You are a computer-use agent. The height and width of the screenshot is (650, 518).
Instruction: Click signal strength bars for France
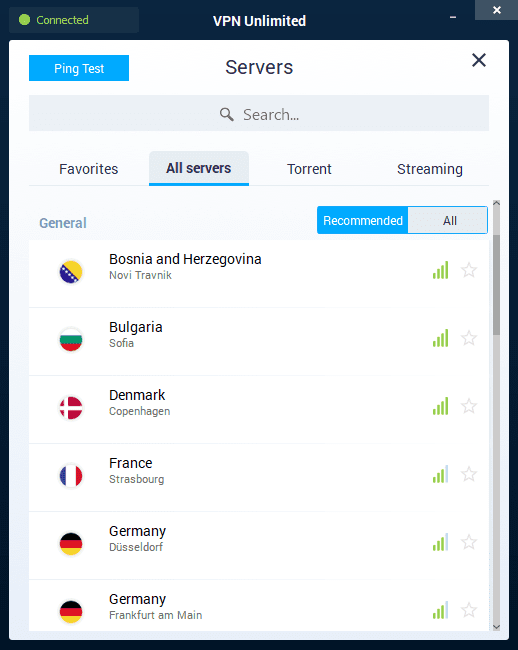coord(441,474)
